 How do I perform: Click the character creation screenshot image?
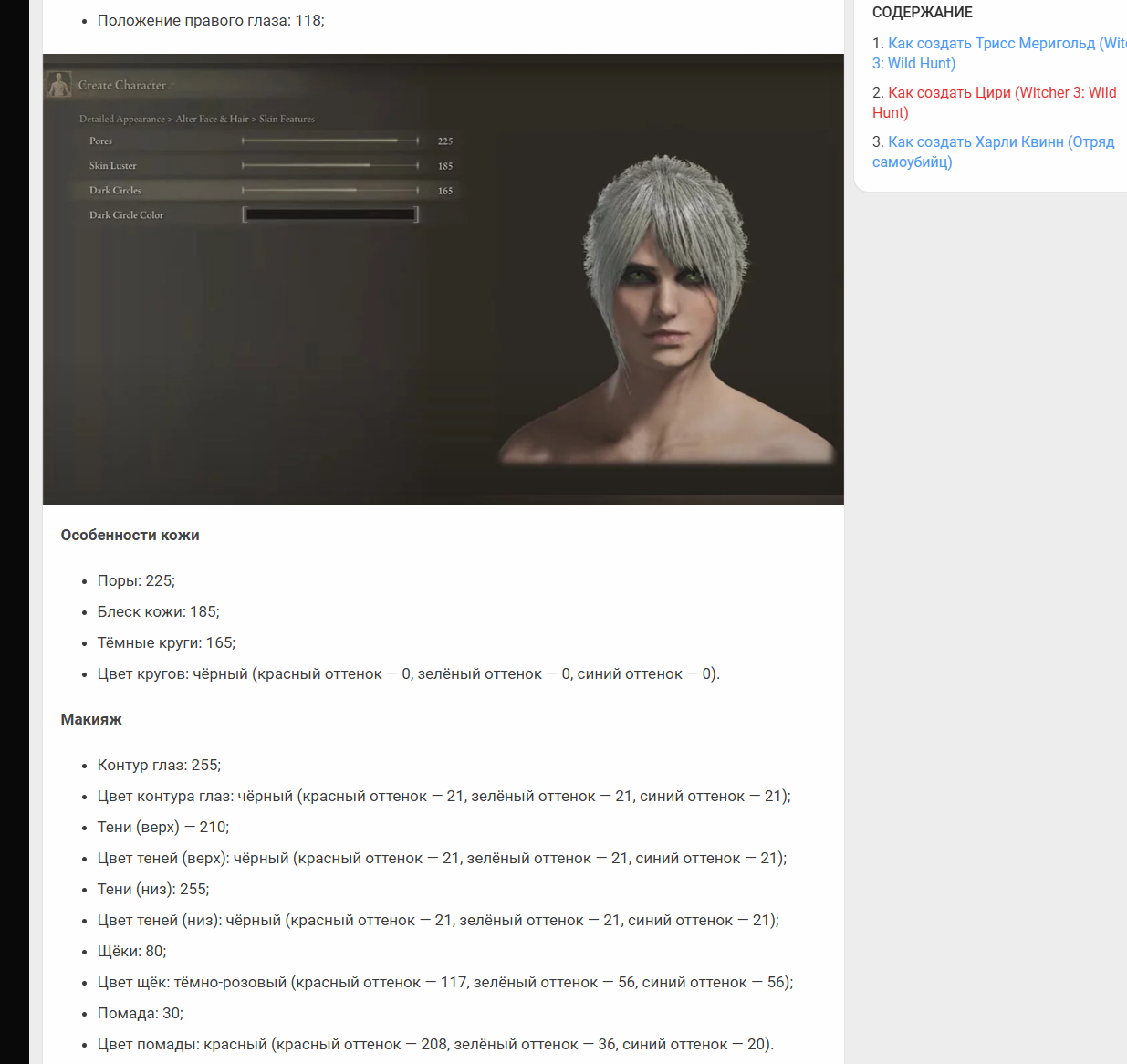coord(443,279)
